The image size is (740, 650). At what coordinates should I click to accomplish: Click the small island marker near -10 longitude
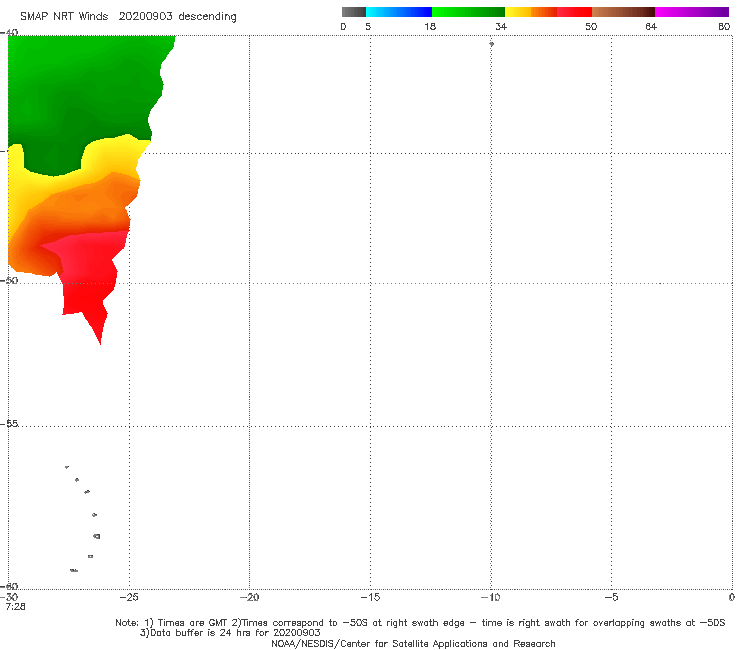pyautogui.click(x=491, y=44)
